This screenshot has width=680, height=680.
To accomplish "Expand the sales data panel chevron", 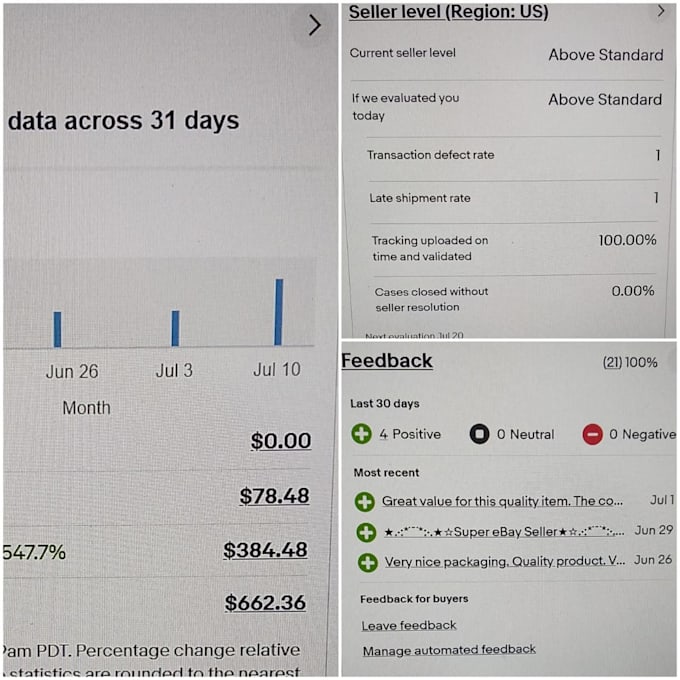I will coord(314,25).
